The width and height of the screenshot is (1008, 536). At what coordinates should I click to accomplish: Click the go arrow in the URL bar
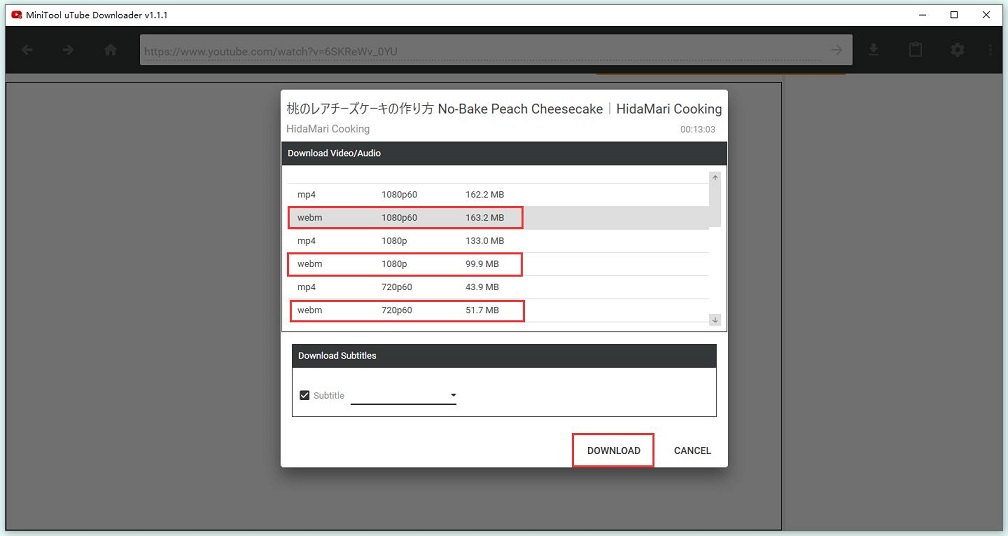coord(836,50)
